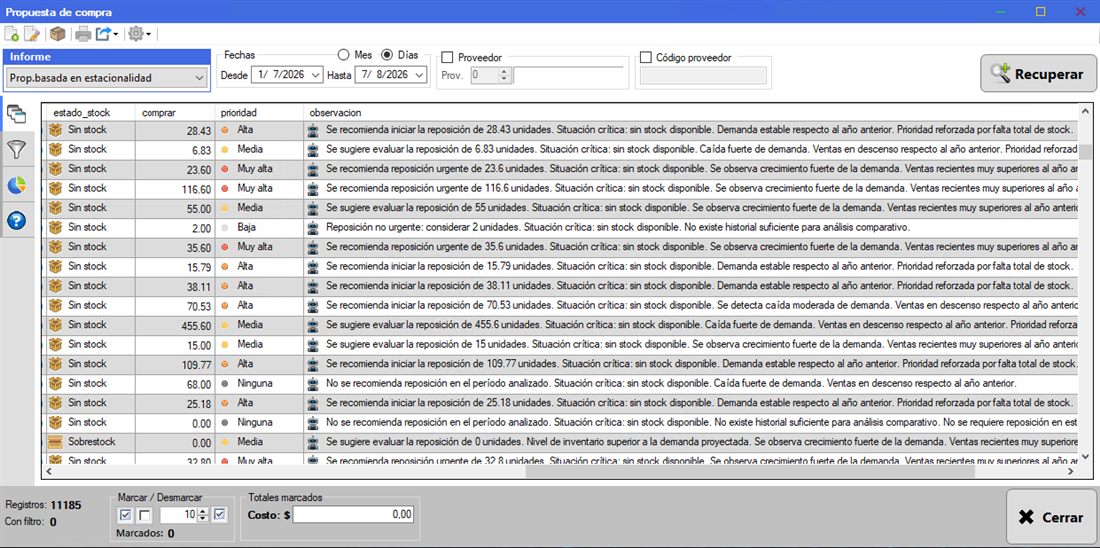Image resolution: width=1100 pixels, height=548 pixels.
Task: Click the Cerrar button
Action: click(x=1051, y=517)
